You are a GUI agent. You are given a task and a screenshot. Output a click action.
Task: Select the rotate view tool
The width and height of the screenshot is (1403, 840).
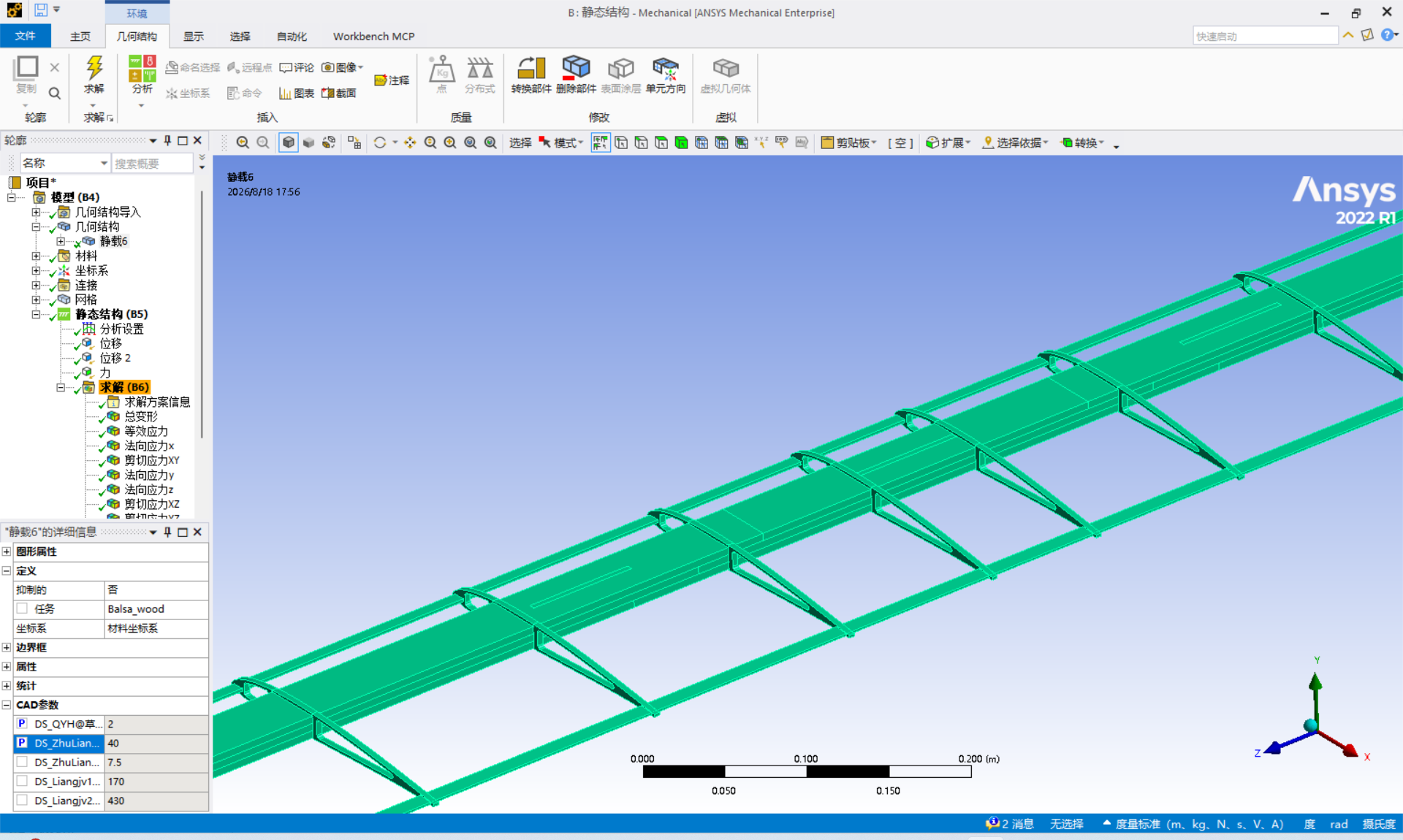[380, 142]
